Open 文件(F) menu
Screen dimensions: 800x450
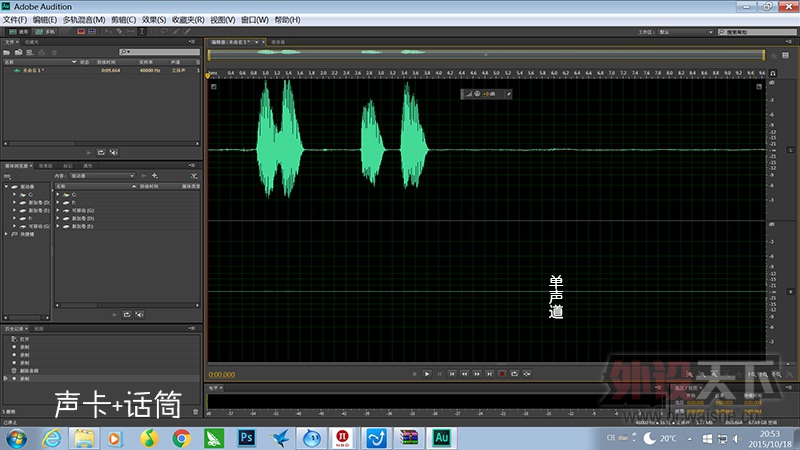coord(15,20)
